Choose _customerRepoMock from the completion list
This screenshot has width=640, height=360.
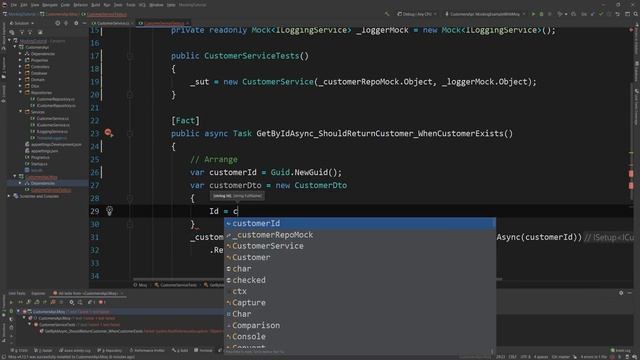pyautogui.click(x=360, y=235)
